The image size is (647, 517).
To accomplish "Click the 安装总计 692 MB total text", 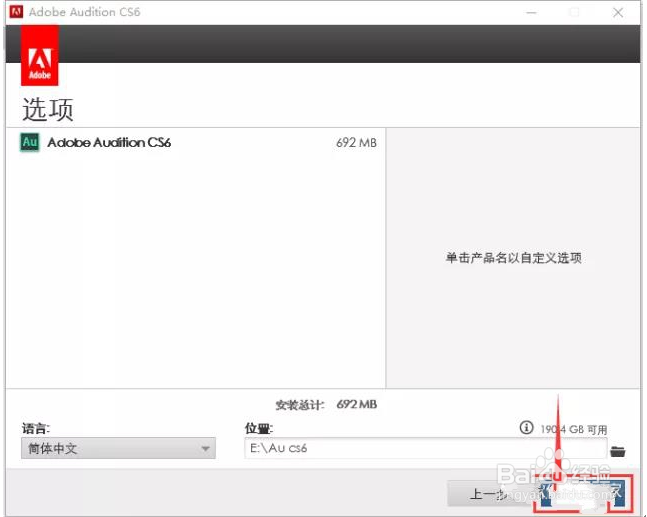I will tap(326, 405).
